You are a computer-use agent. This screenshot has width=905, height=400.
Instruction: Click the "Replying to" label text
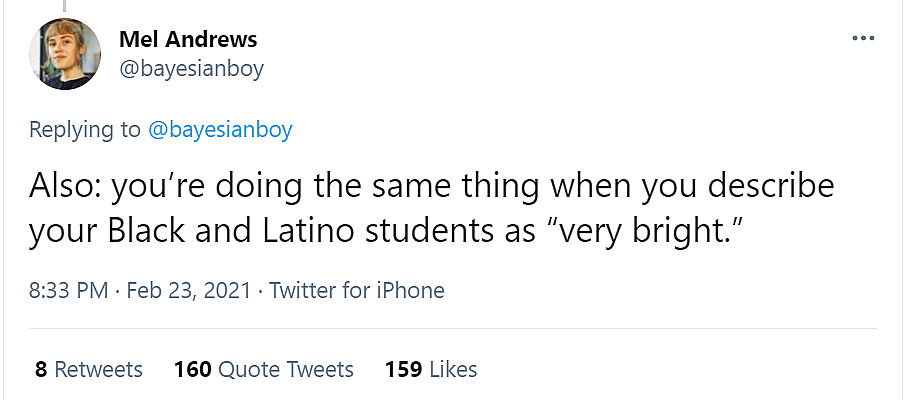point(85,130)
